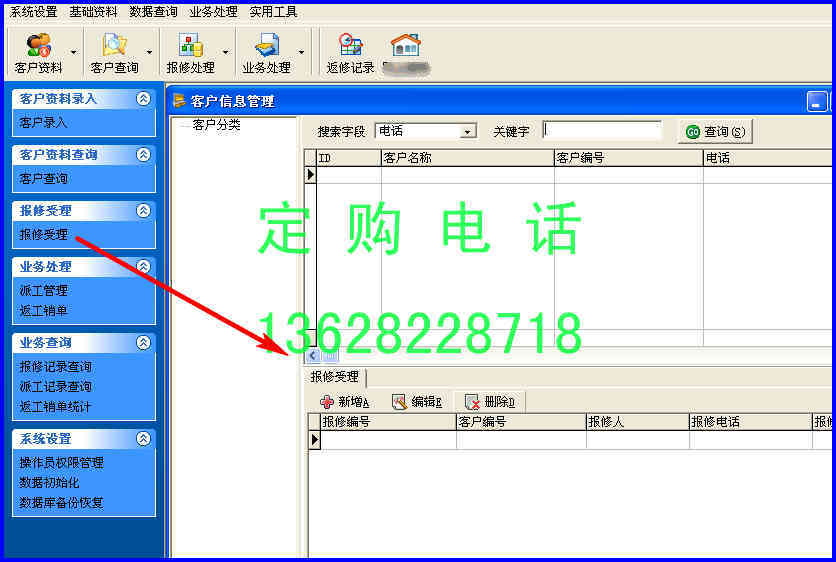The height and width of the screenshot is (562, 836).
Task: Open 报修记录查询 in the sidebar
Action: 55,366
